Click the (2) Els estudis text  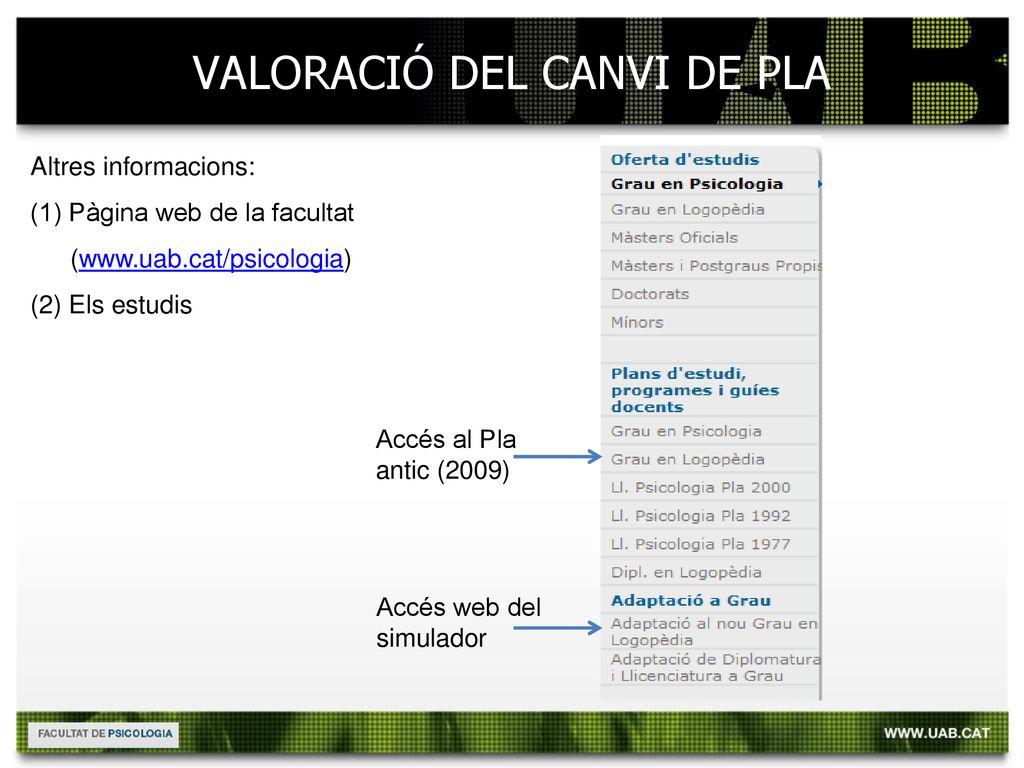[x=111, y=305]
